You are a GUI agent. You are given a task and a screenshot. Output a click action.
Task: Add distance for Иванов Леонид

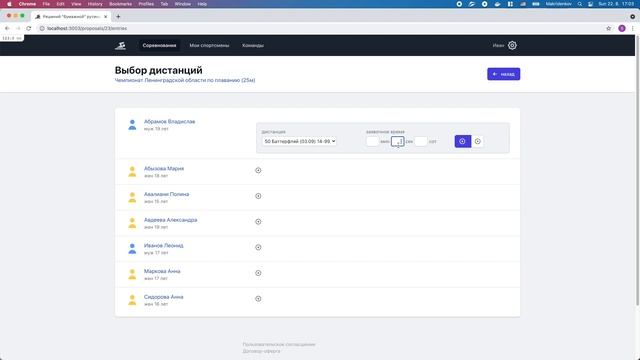point(258,247)
